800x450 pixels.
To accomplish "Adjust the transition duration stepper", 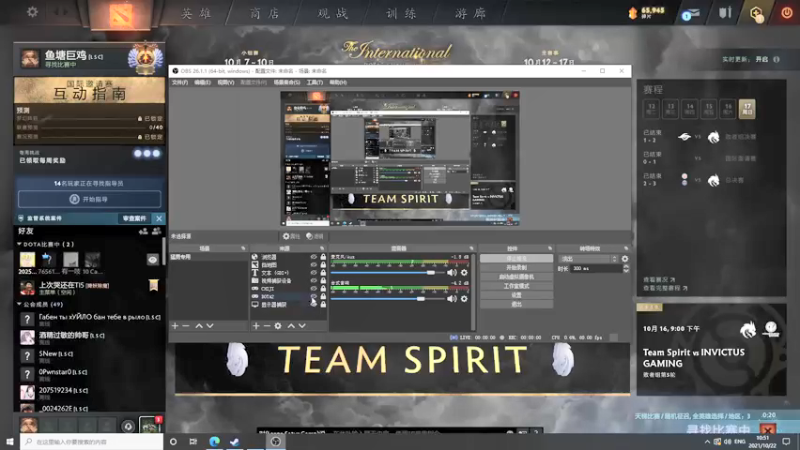I will (x=626, y=268).
